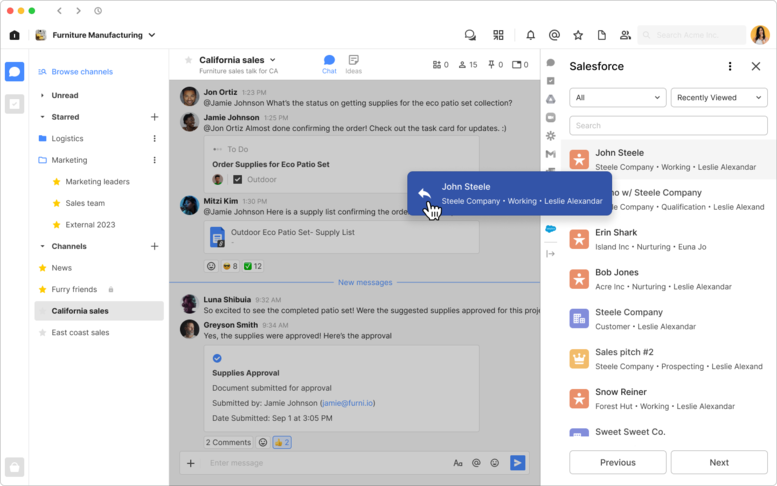Open Furry friends channel
Screen dimensions: 777x486
74,289
